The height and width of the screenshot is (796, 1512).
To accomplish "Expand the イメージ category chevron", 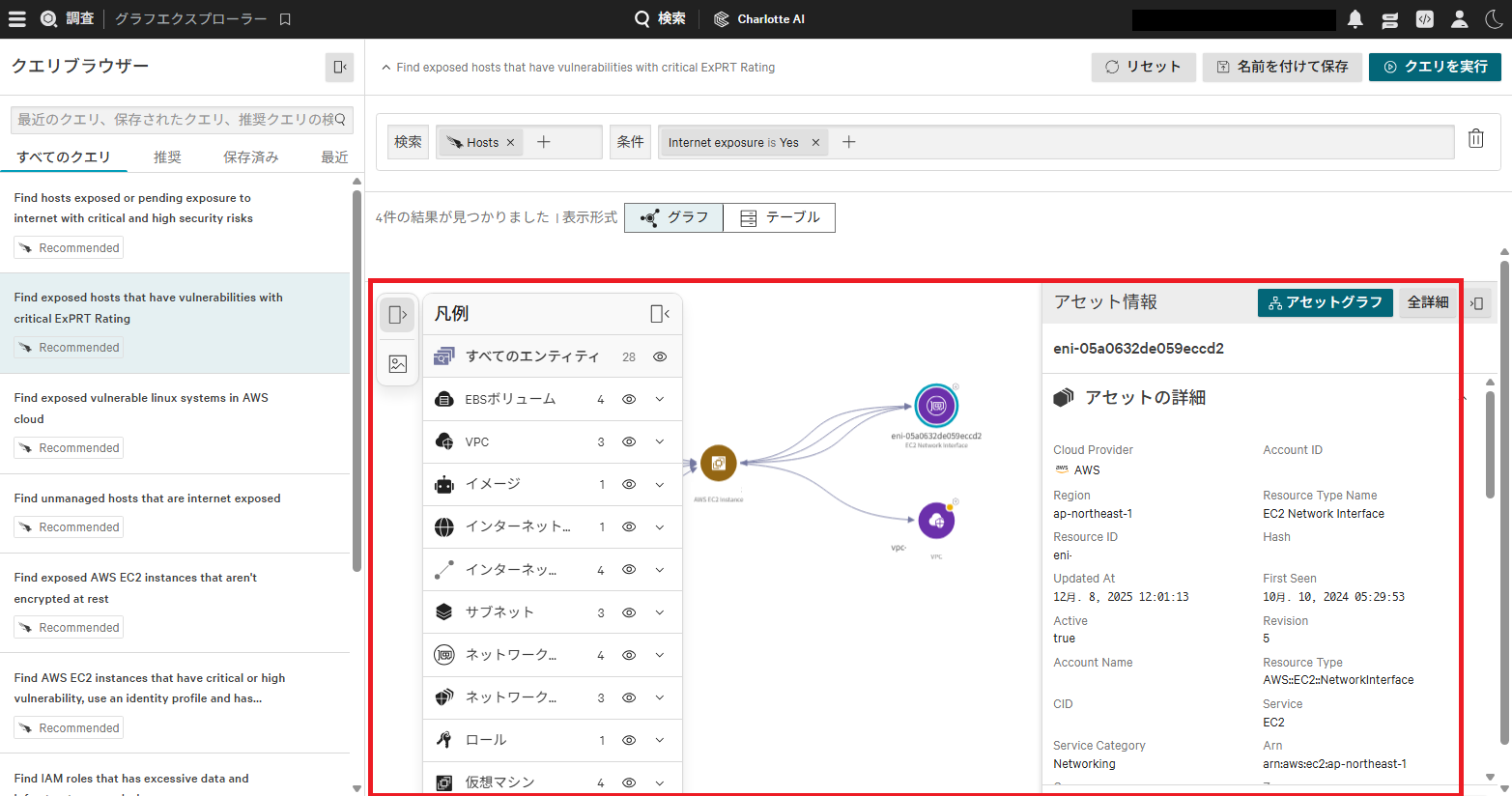I will [x=660, y=484].
